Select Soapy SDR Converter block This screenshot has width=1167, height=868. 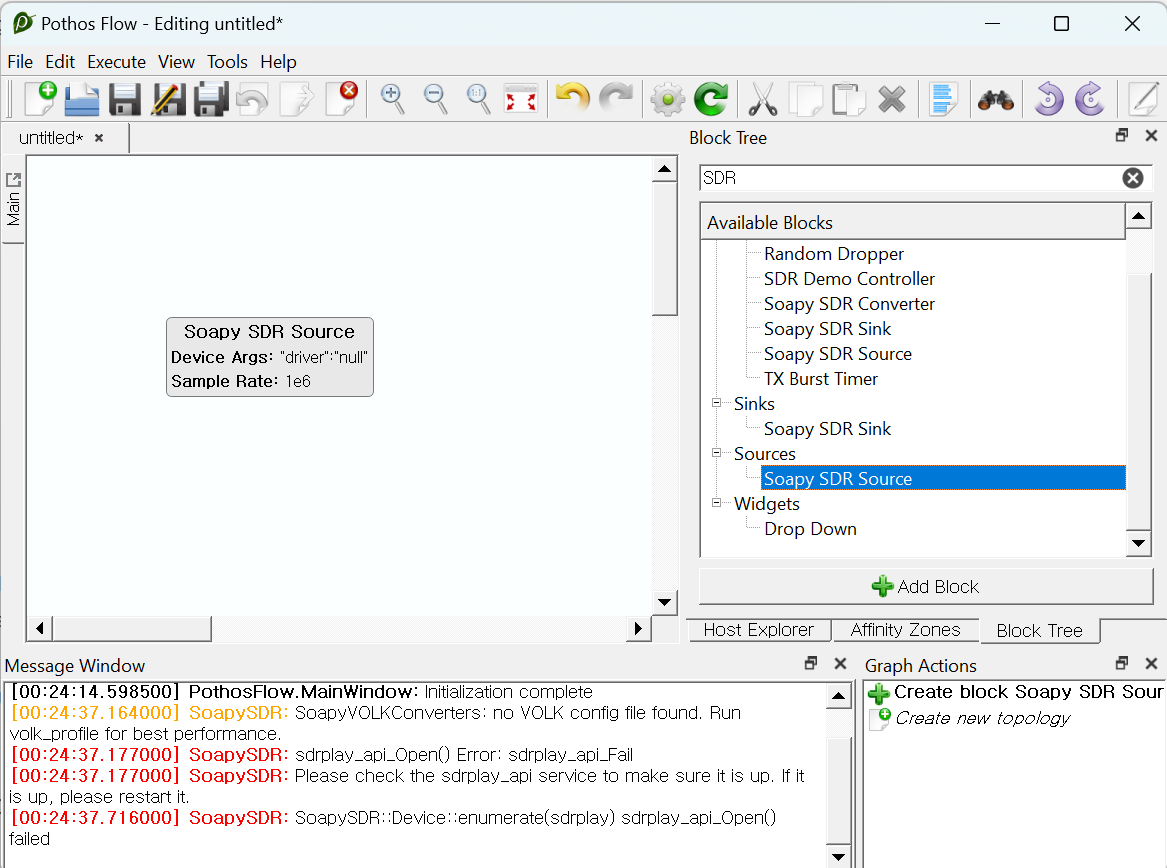[849, 304]
